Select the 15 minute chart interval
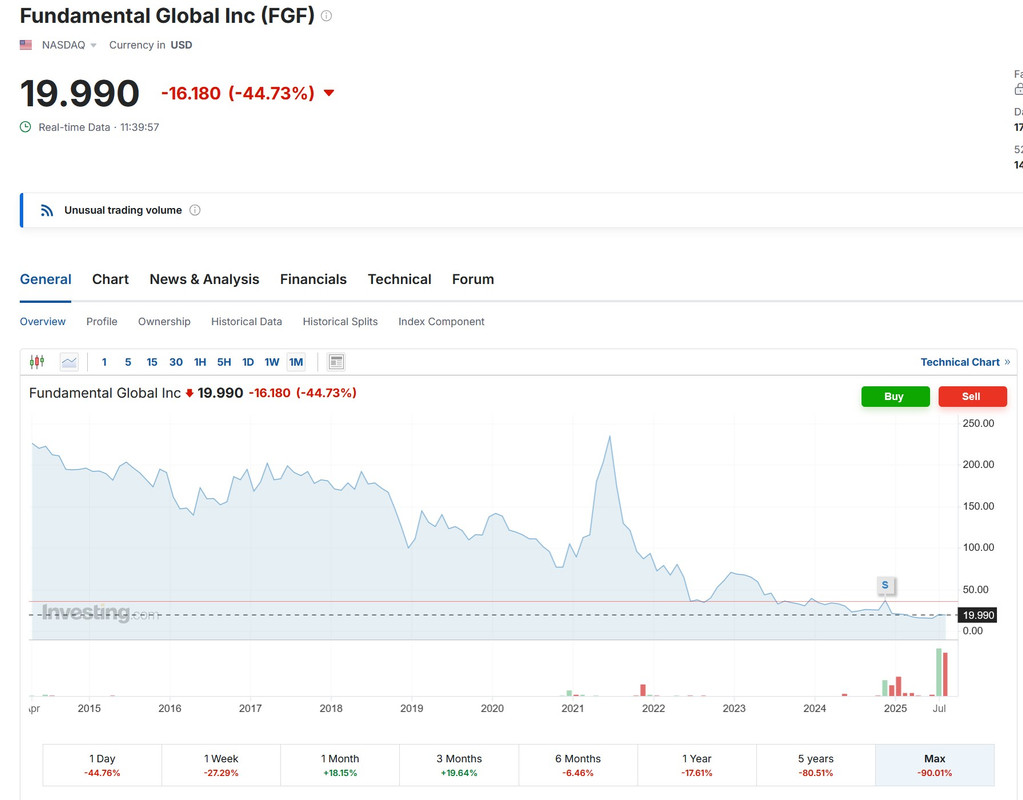1023x800 pixels. click(x=152, y=362)
